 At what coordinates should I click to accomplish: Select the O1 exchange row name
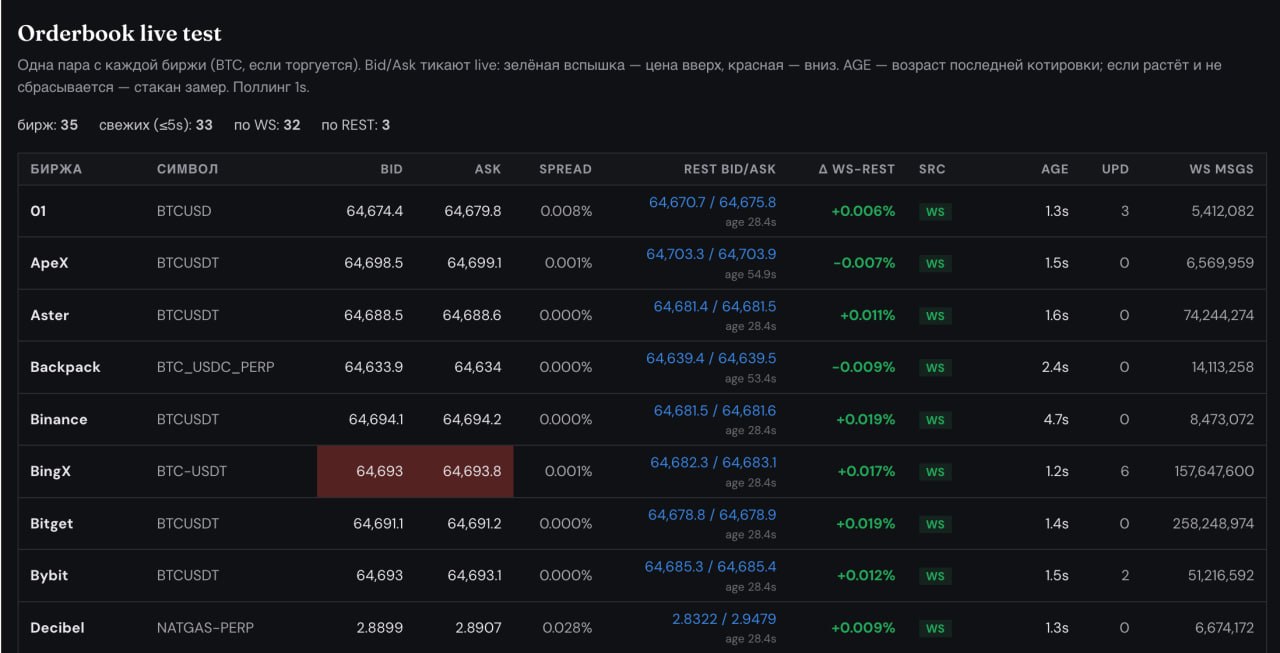[x=38, y=211]
